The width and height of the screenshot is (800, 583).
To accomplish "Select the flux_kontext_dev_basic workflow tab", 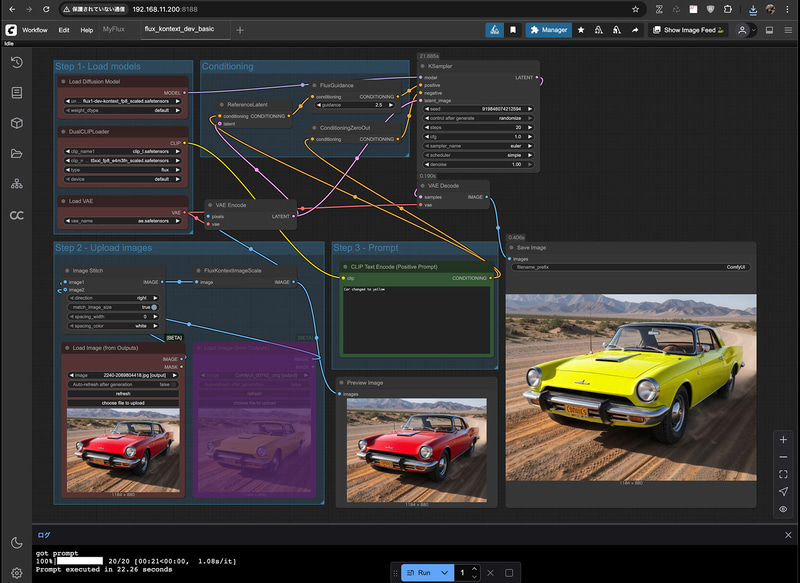I will tap(178, 31).
